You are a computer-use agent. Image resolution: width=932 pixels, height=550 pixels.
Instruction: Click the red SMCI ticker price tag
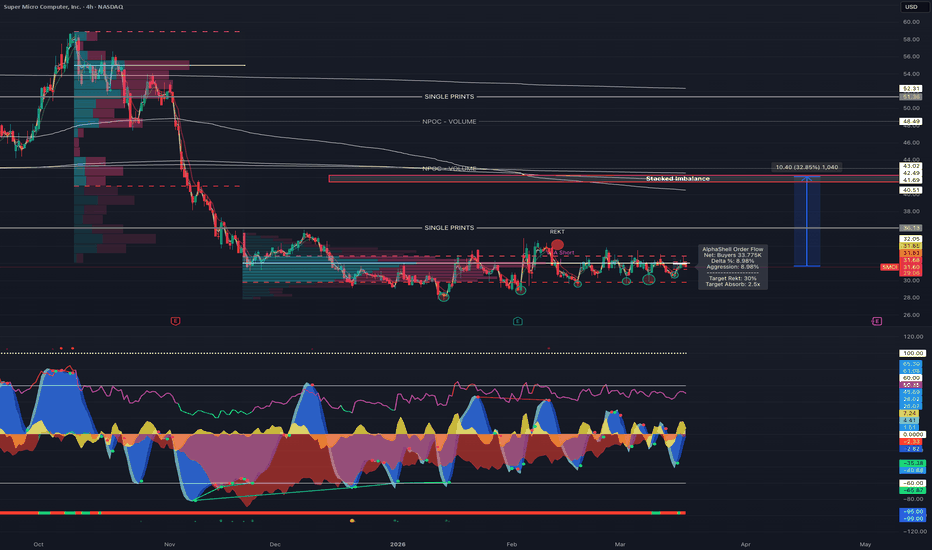point(888,267)
